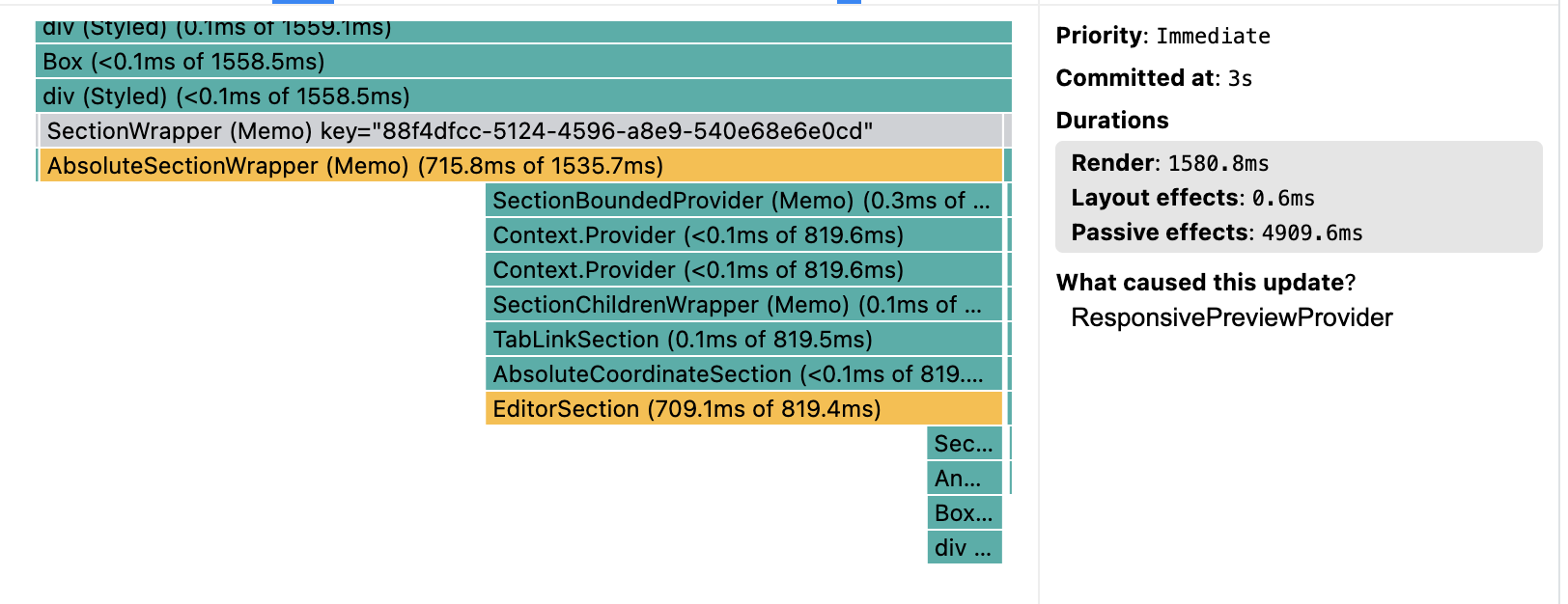This screenshot has width=1568, height=604.
Task: Select the SectionChildrenWrapper (Memo) bar
Action: coord(743,305)
